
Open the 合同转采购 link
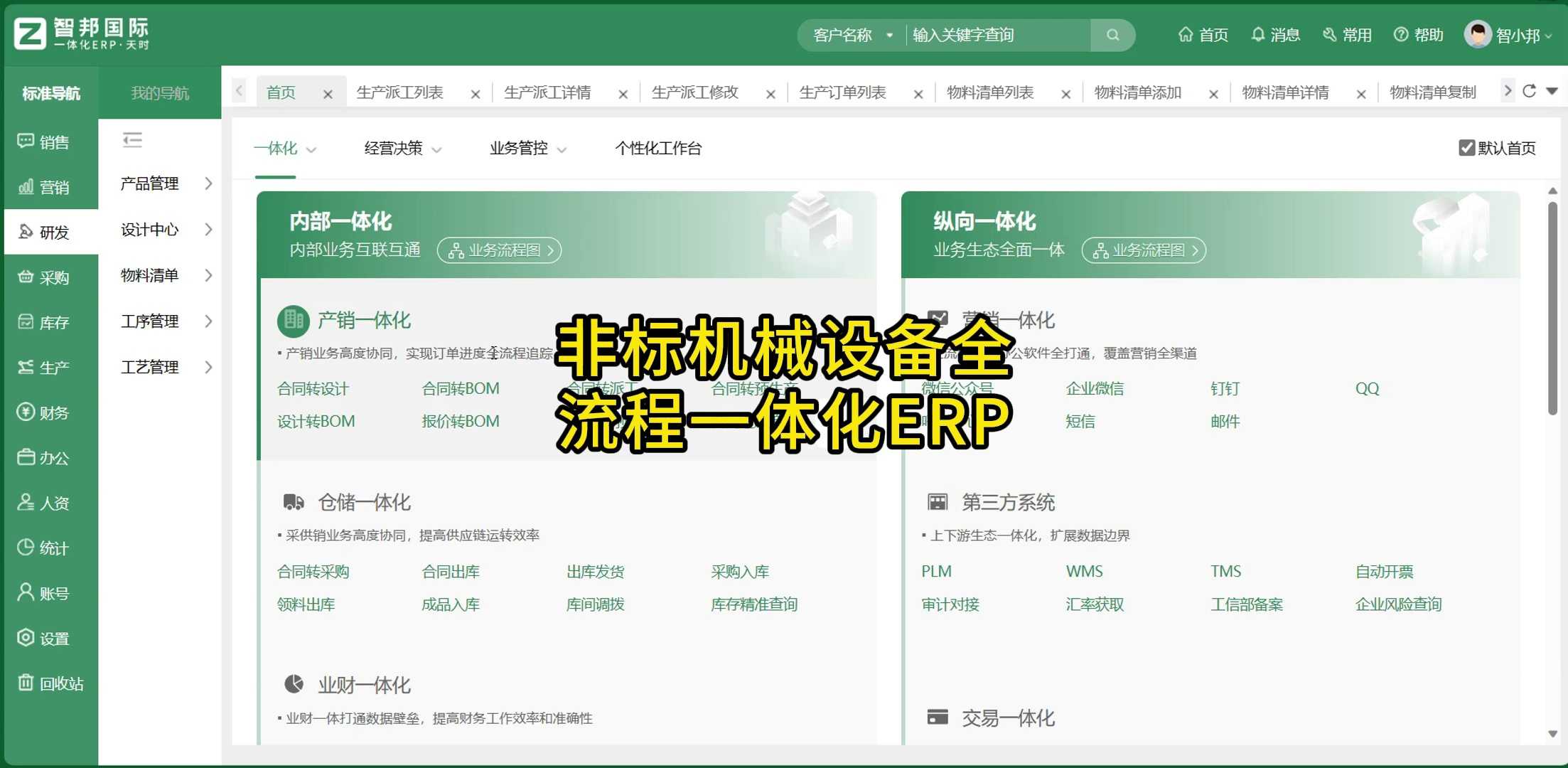click(313, 571)
